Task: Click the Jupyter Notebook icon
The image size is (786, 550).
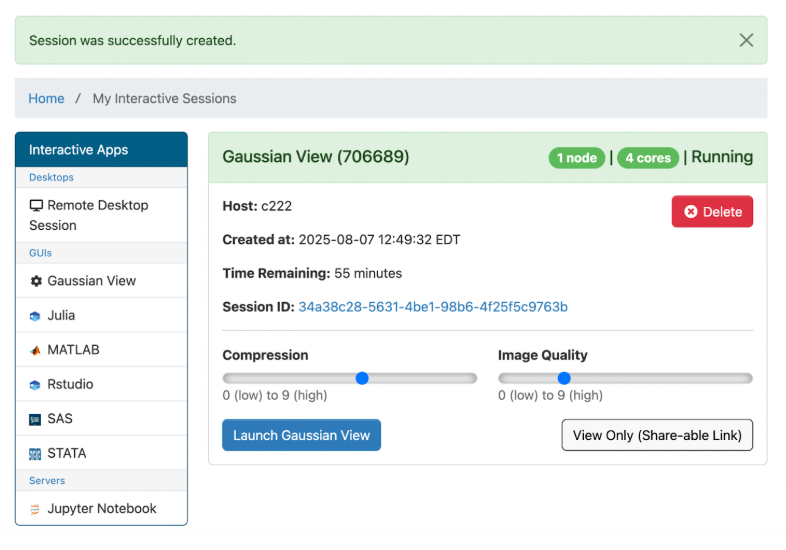Action: pyautogui.click(x=36, y=509)
